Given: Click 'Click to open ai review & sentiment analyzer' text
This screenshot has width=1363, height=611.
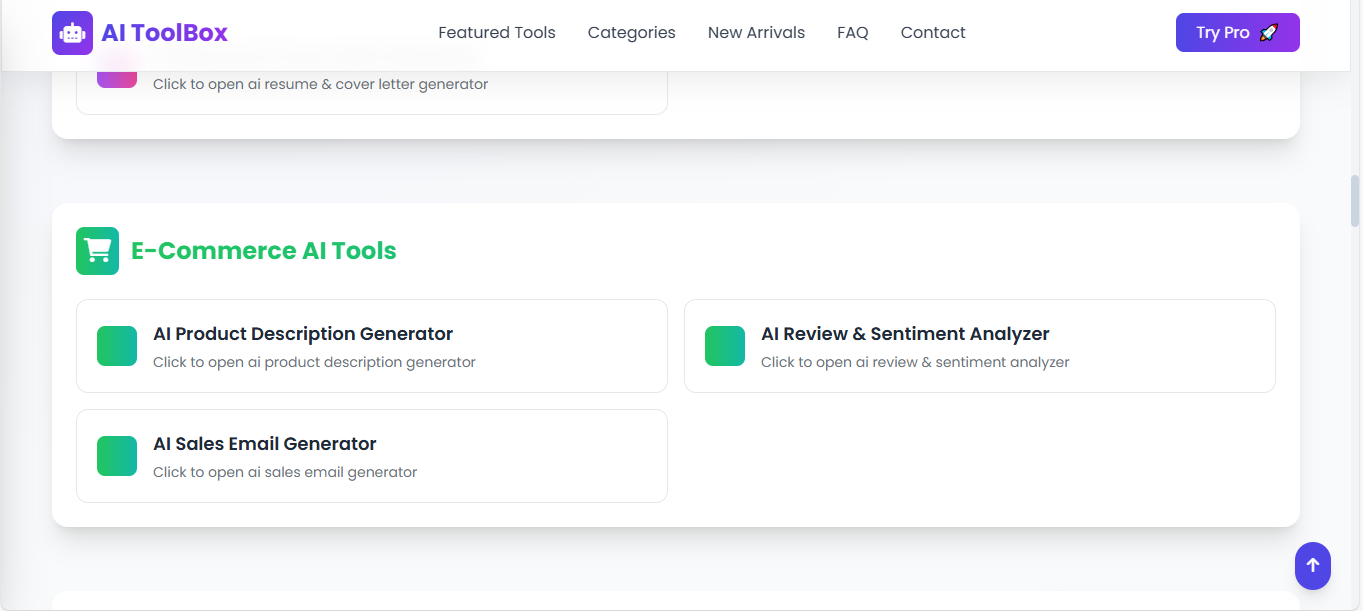Looking at the screenshot, I should [915, 362].
